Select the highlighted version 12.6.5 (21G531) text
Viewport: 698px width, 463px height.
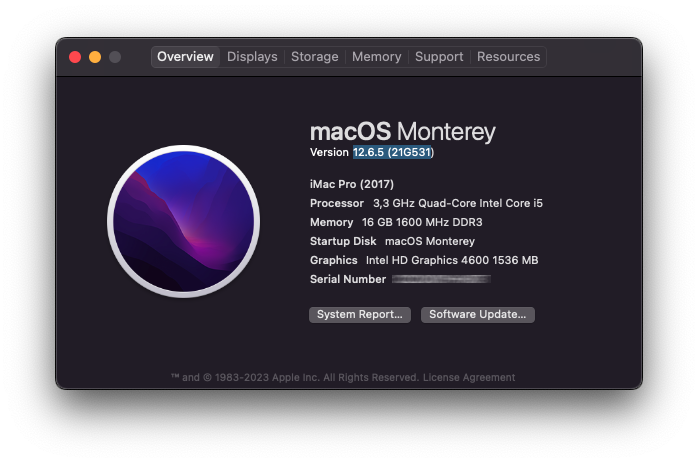[x=393, y=152]
